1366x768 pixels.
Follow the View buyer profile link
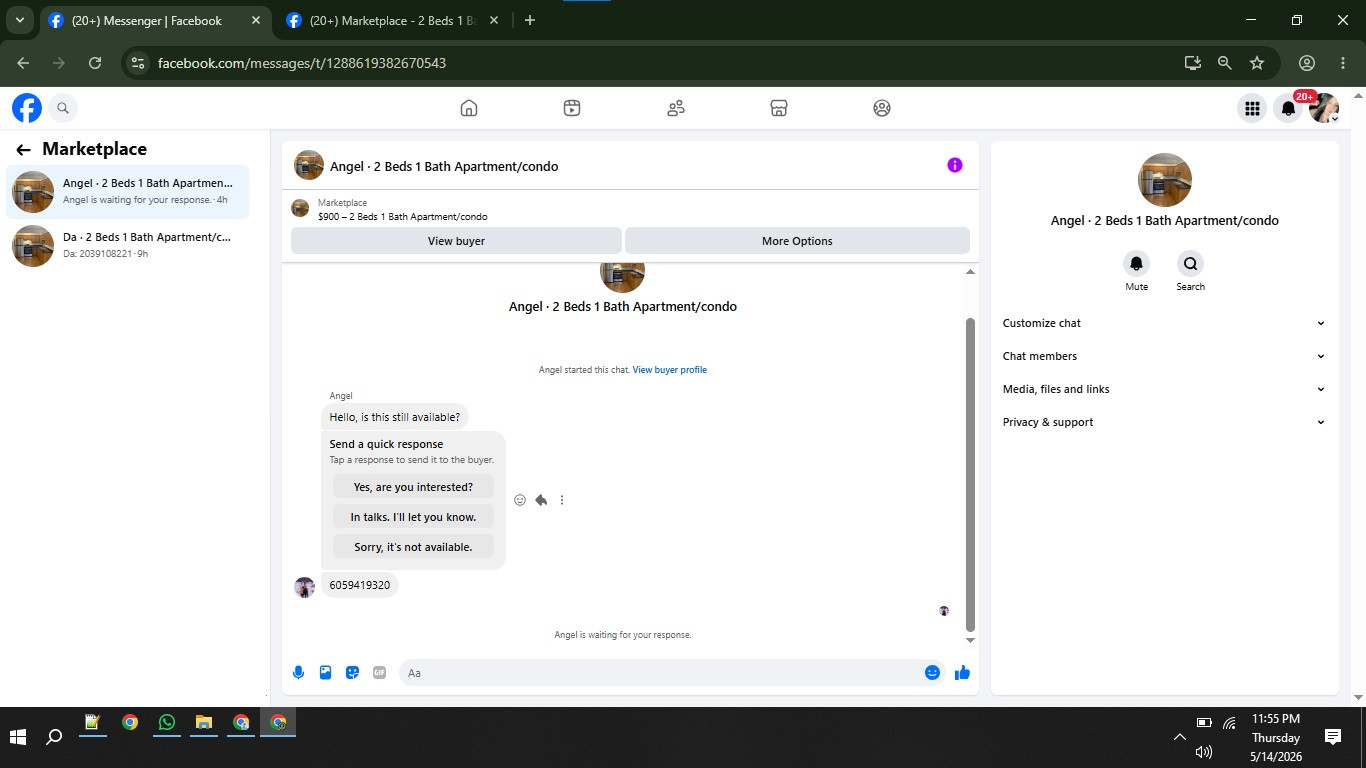click(x=669, y=370)
